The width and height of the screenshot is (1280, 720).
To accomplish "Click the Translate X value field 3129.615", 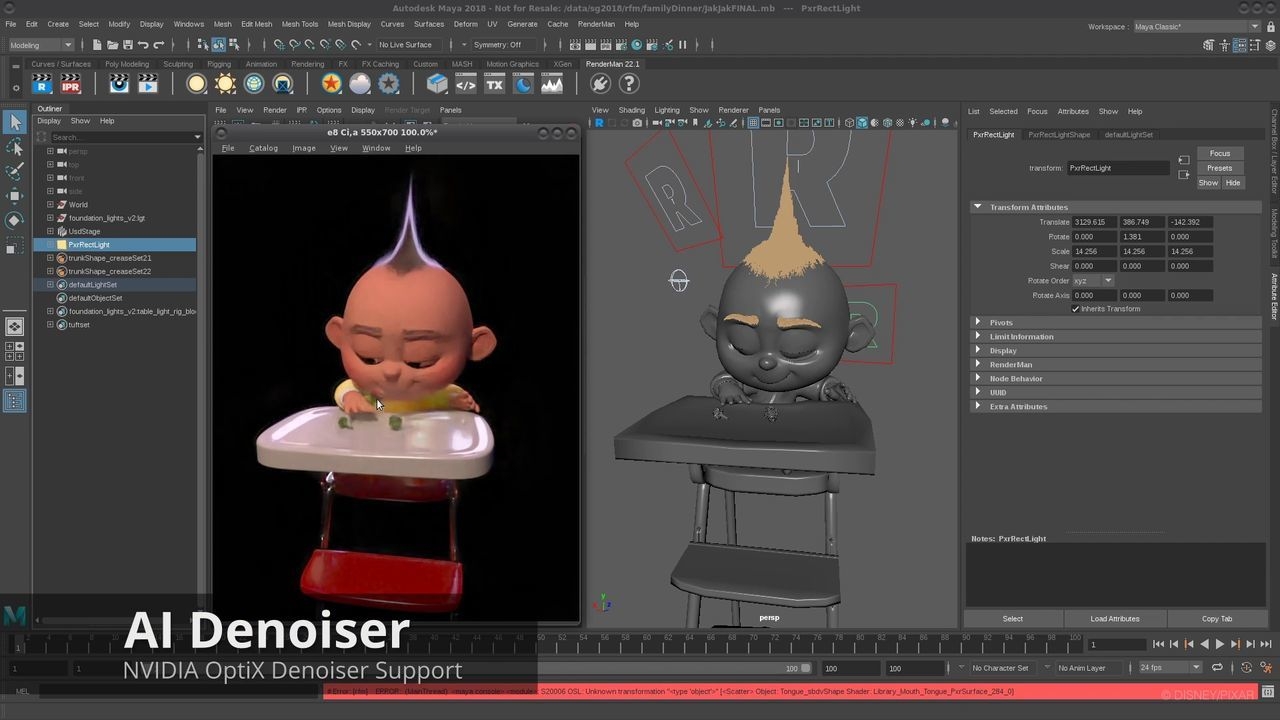I will click(1094, 222).
